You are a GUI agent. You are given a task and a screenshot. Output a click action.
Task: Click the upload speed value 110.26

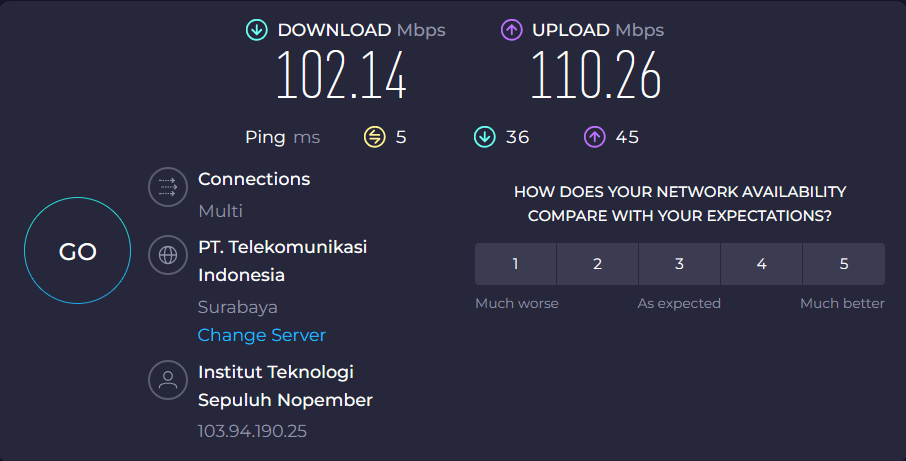[596, 76]
